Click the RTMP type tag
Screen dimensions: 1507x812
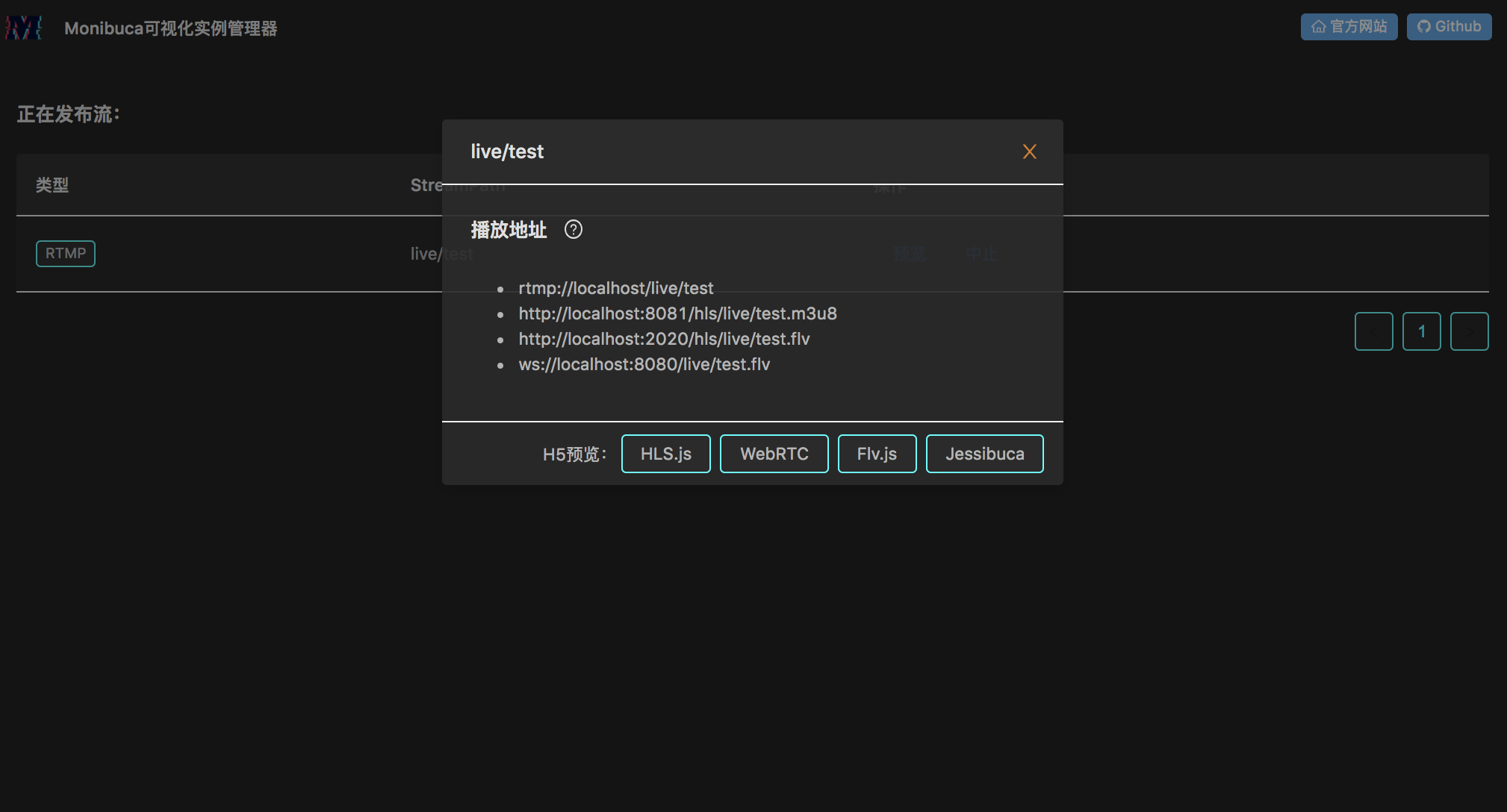66,254
